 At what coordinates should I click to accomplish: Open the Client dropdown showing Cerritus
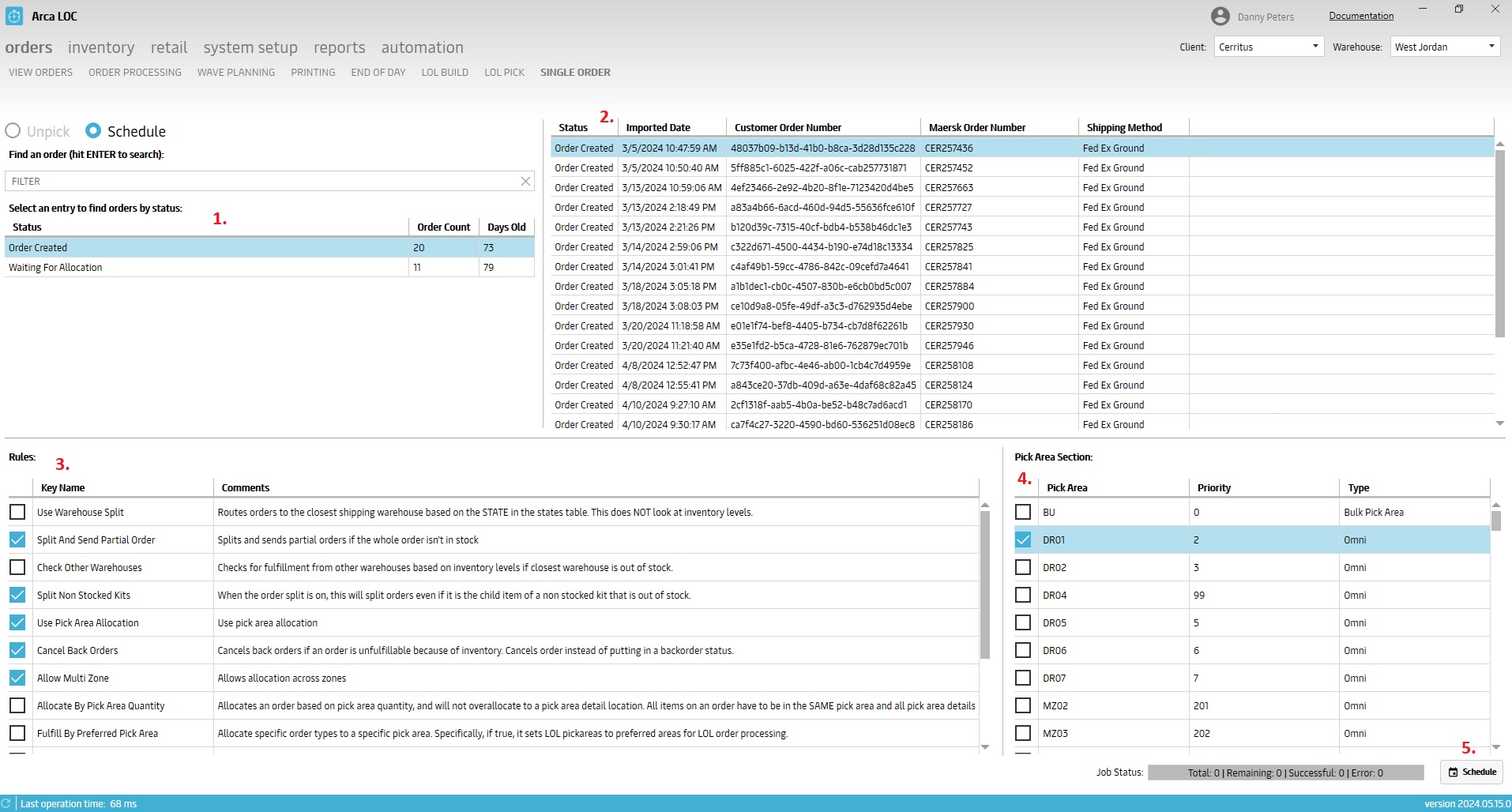1269,47
